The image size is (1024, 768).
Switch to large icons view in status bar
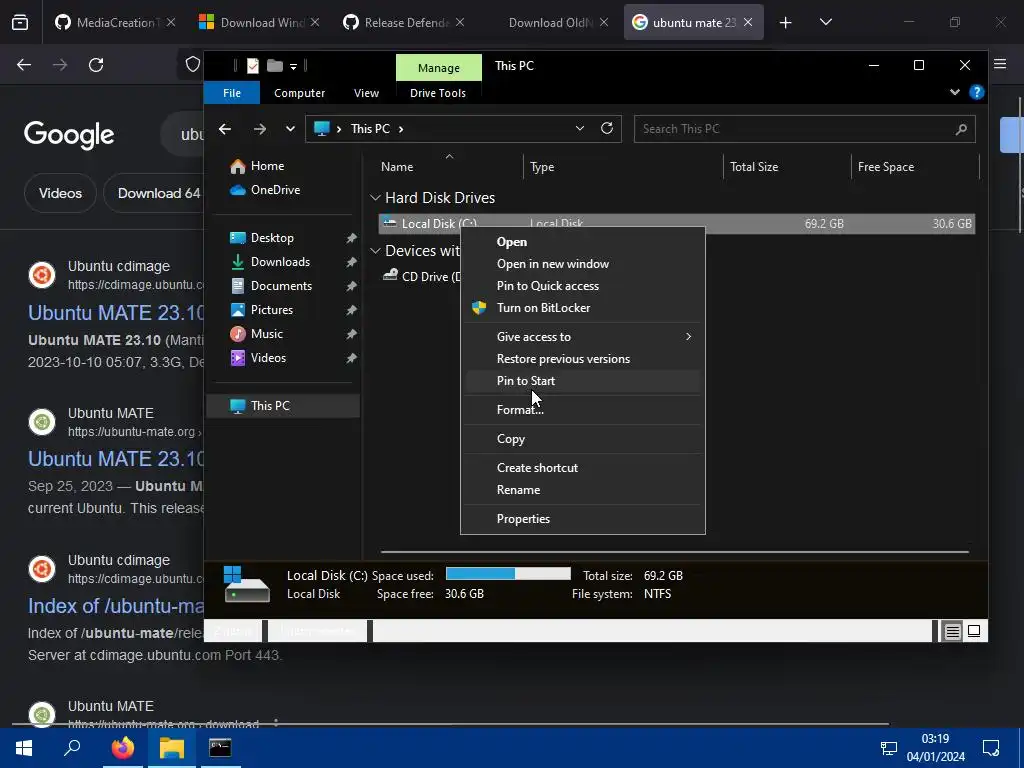click(x=974, y=632)
